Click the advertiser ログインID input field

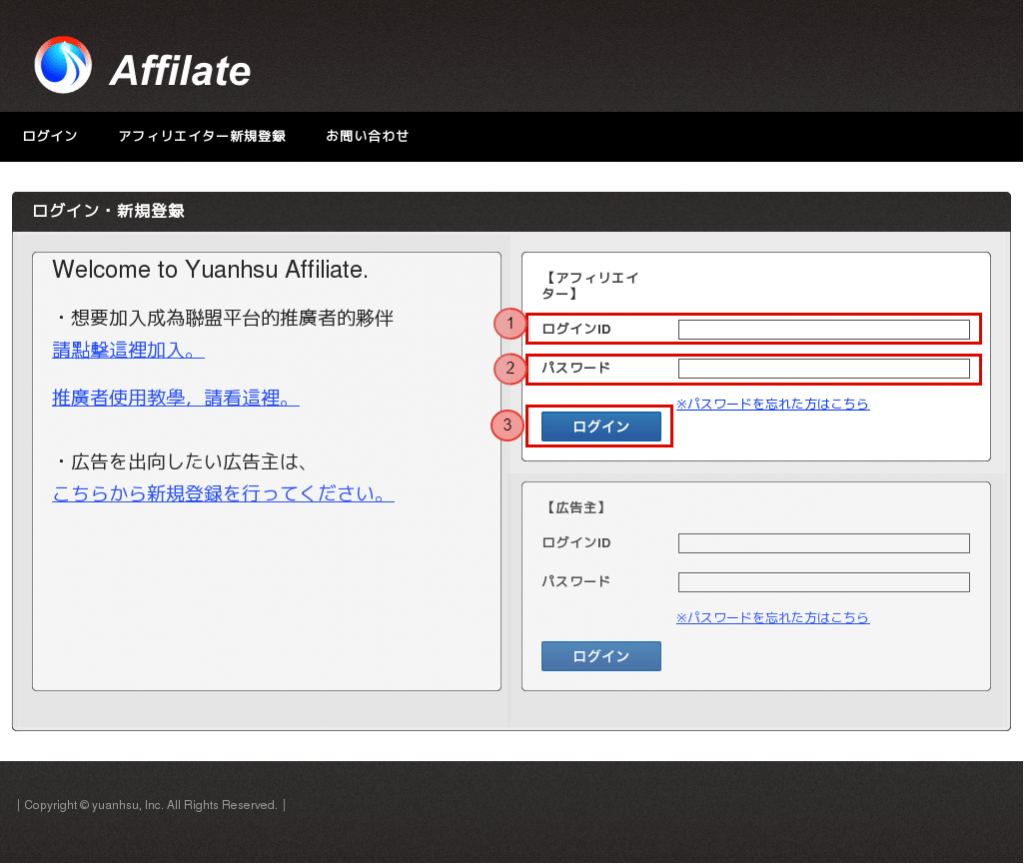click(823, 543)
